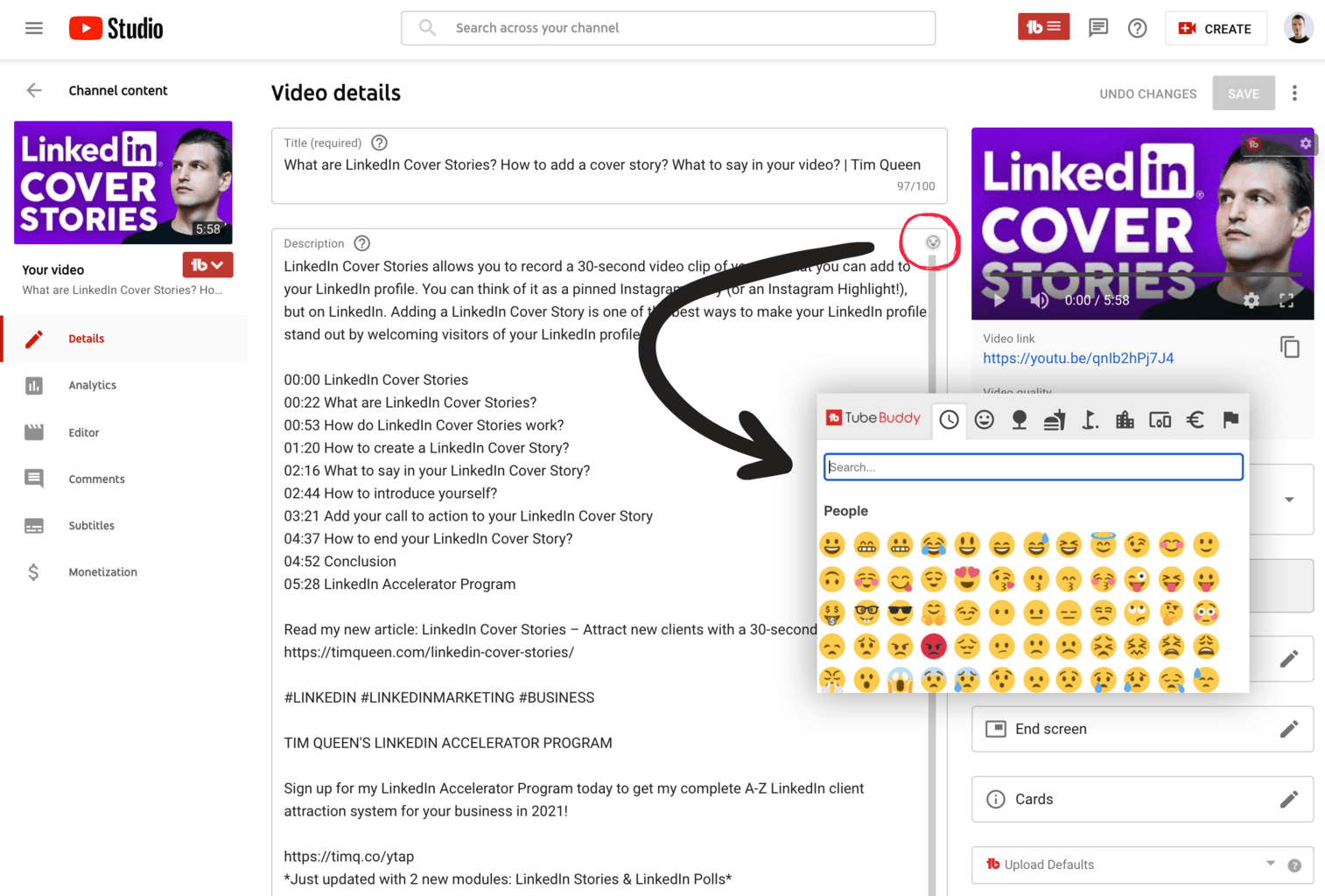Click the TubeBuddy badge on preview corner
The height and width of the screenshot is (896, 1325).
[1253, 143]
